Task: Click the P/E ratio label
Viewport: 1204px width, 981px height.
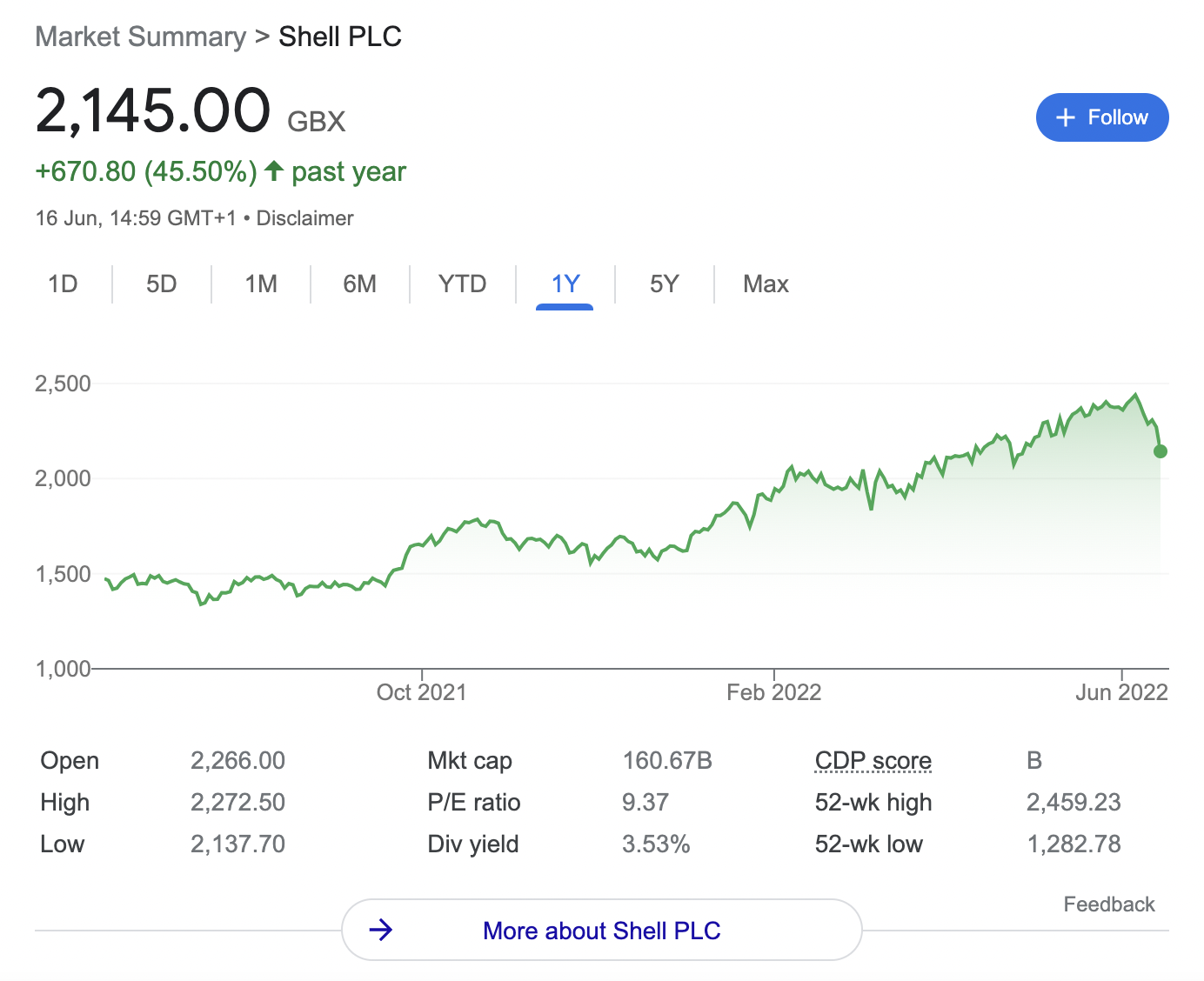Action: [x=474, y=803]
